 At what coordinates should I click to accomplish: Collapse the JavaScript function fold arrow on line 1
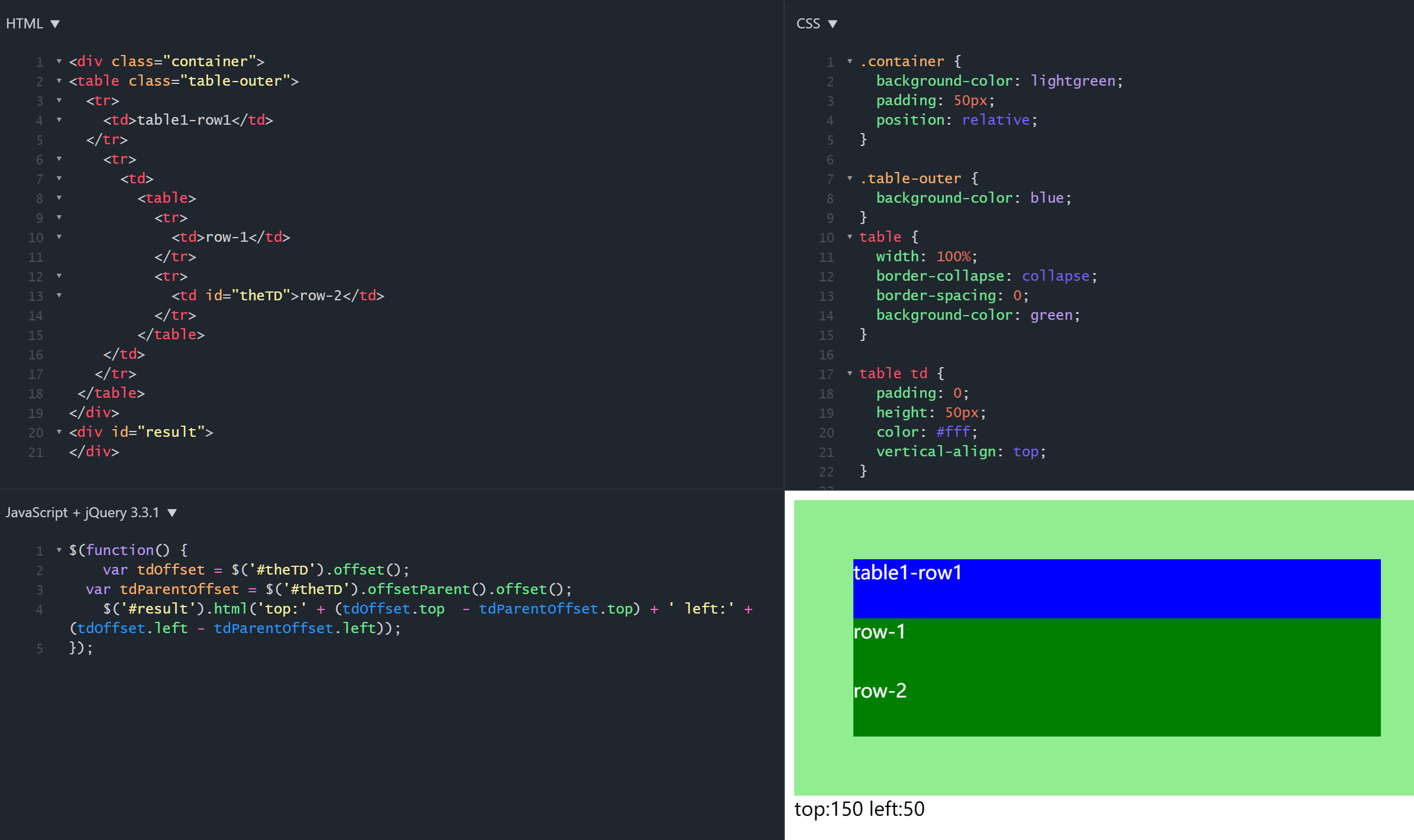click(59, 550)
